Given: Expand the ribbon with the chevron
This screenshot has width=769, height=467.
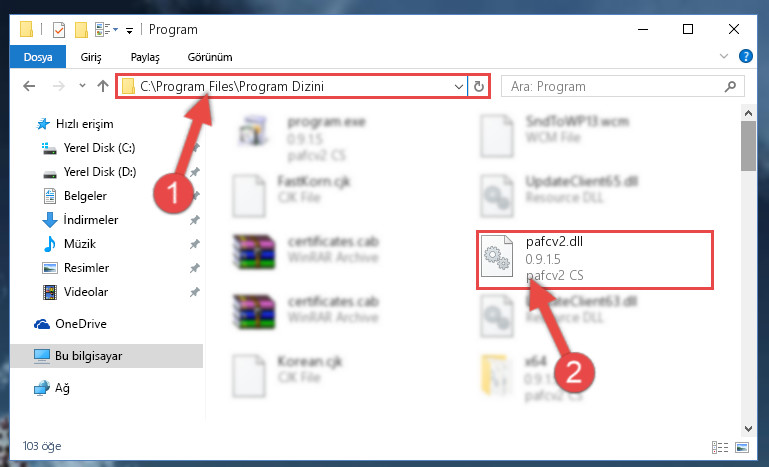Looking at the screenshot, I should (x=723, y=56).
